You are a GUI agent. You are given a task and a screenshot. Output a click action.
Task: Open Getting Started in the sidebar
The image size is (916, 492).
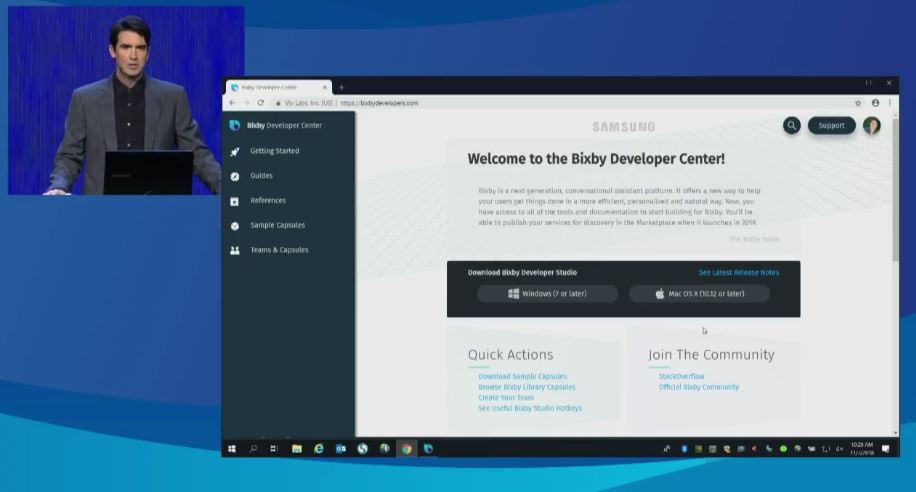(275, 151)
